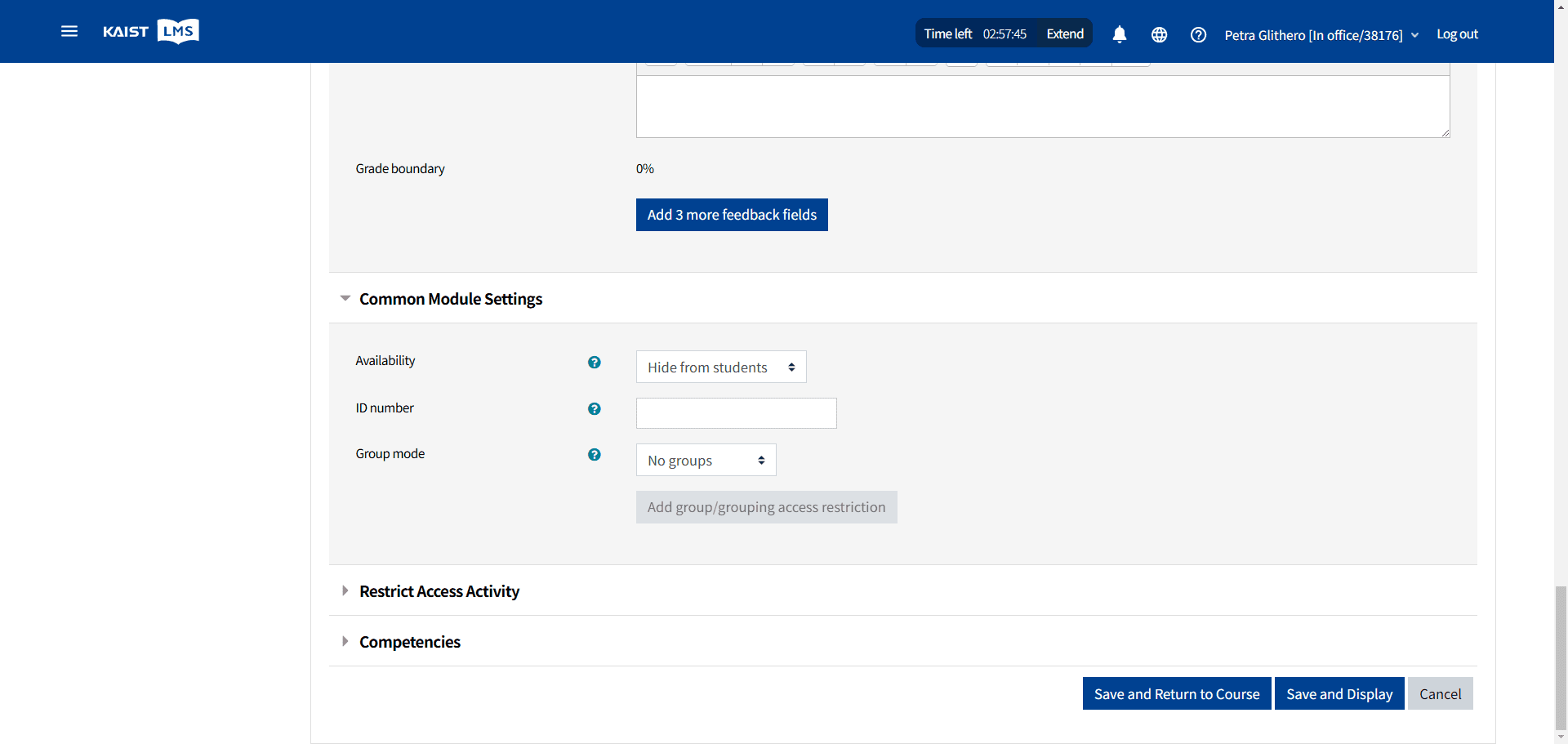This screenshot has height=744, width=1568.
Task: Expand the Competencies section
Action: [410, 642]
